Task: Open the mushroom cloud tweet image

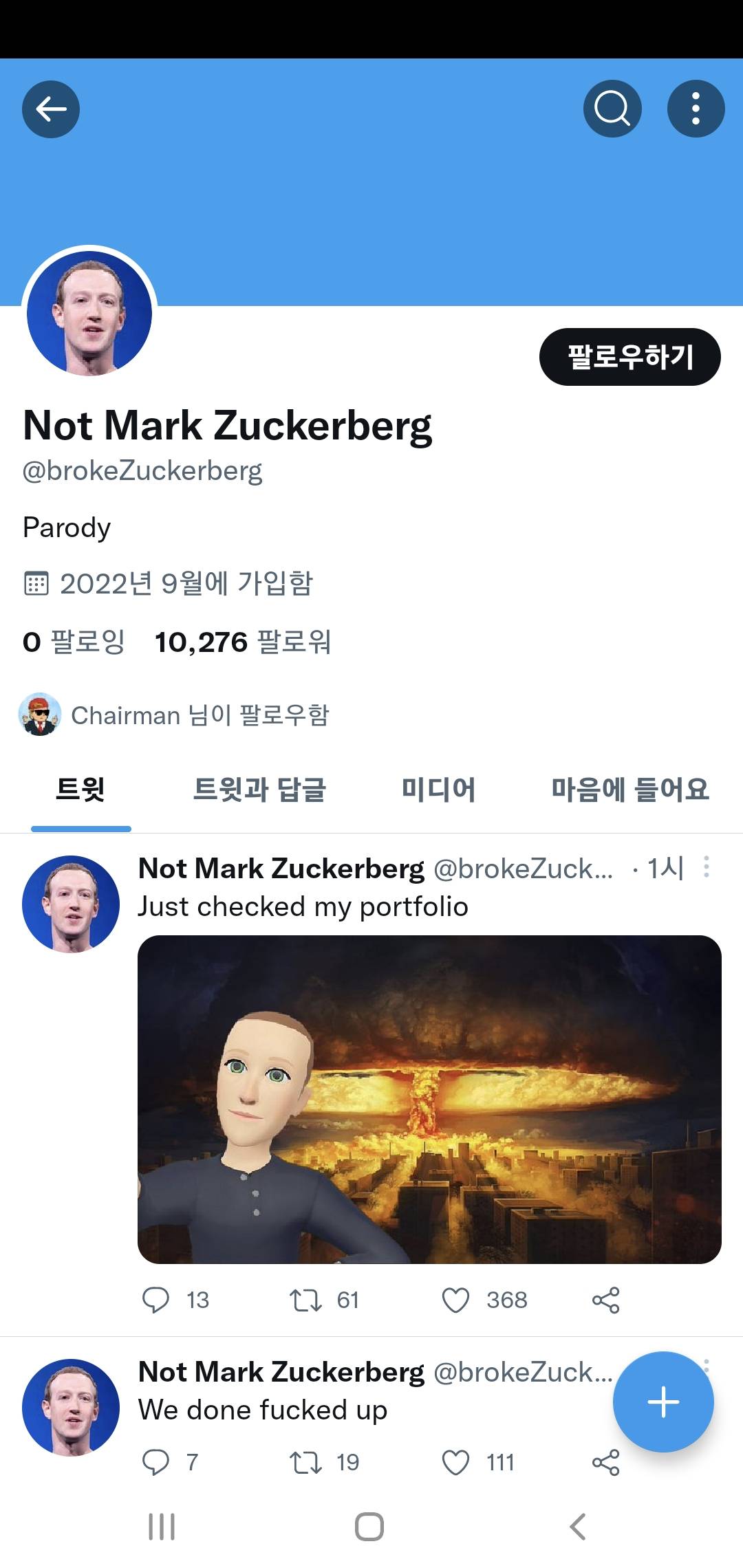Action: point(429,1099)
